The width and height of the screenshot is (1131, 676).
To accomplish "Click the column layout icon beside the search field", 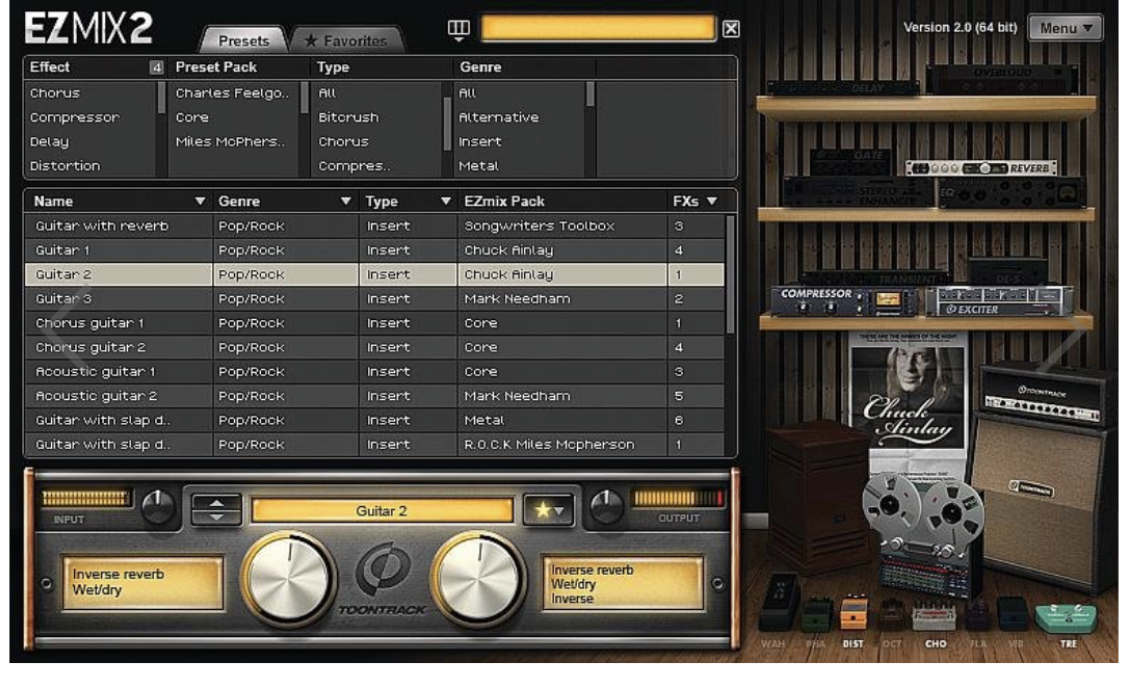I will 459,29.
